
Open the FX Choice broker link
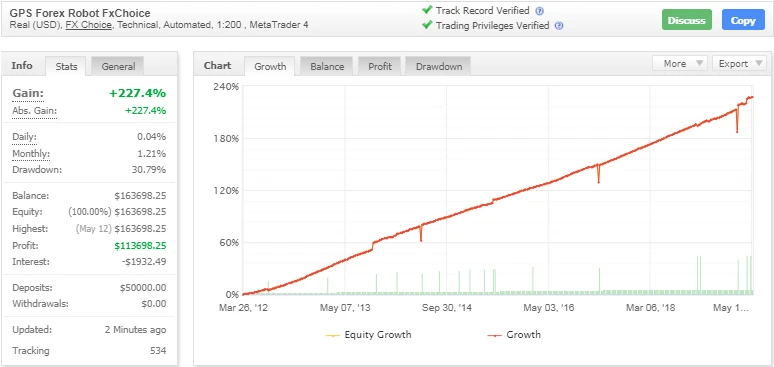pyautogui.click(x=88, y=25)
